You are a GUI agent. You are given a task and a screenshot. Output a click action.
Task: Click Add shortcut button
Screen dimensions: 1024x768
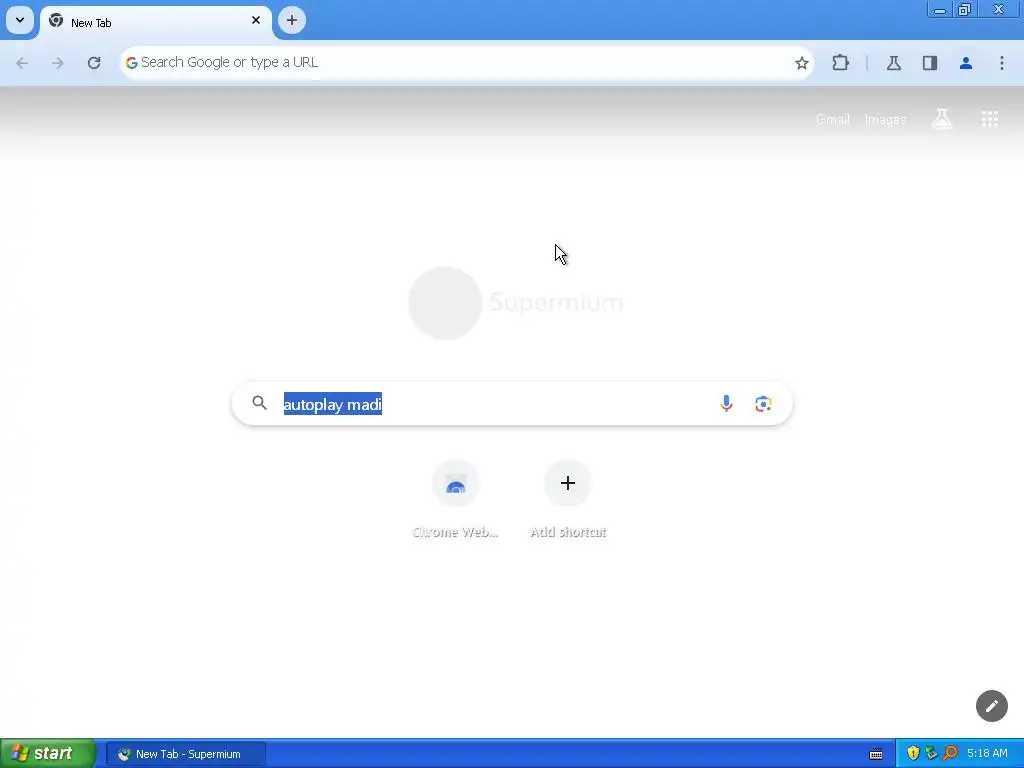click(x=568, y=500)
